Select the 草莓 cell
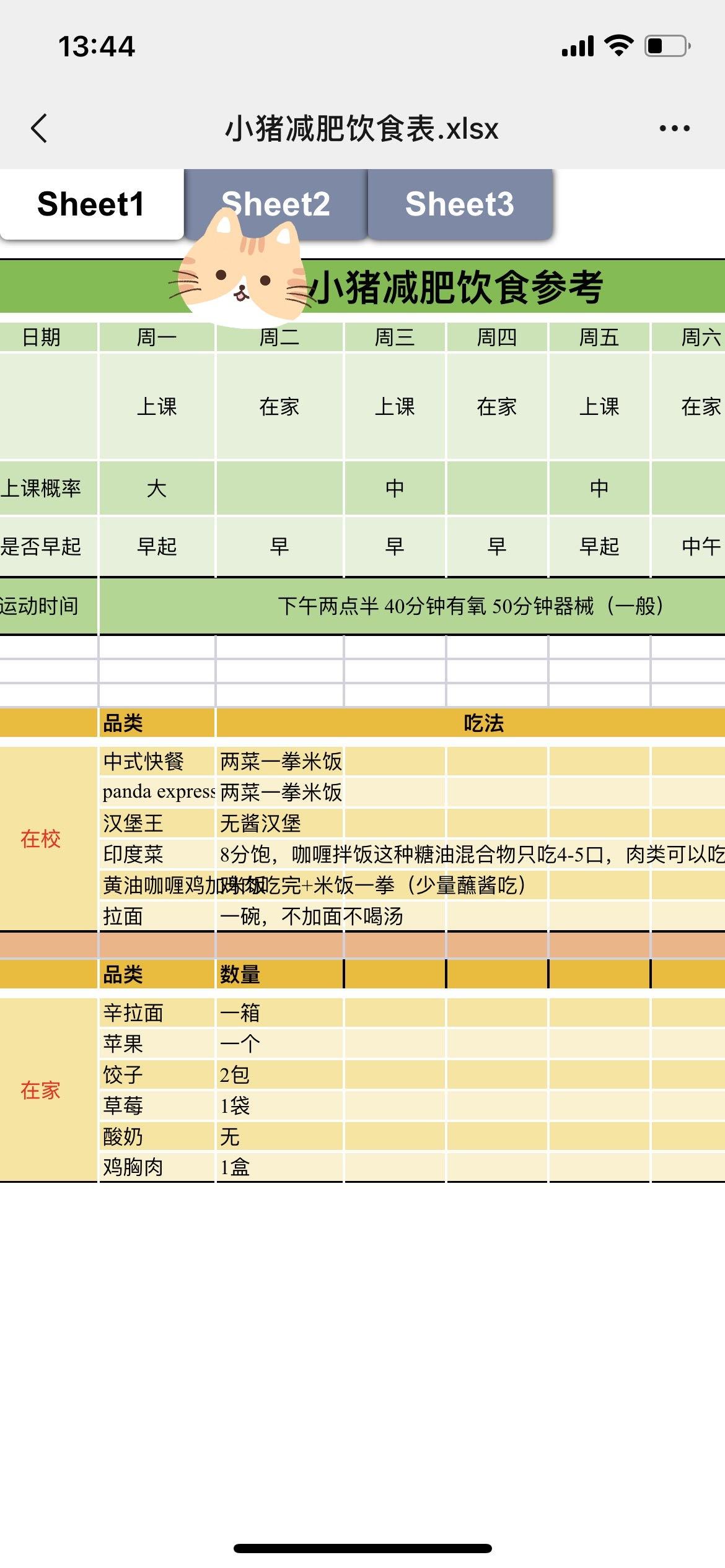This screenshot has width=725, height=1568. [157, 1105]
